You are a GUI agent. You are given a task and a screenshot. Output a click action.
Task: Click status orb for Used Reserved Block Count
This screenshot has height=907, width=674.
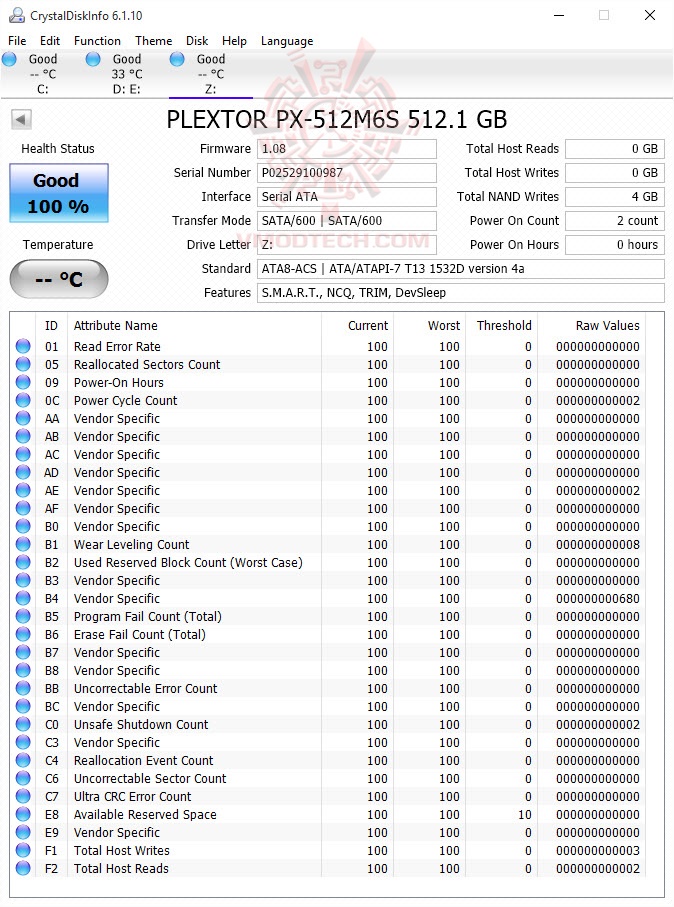pos(23,562)
